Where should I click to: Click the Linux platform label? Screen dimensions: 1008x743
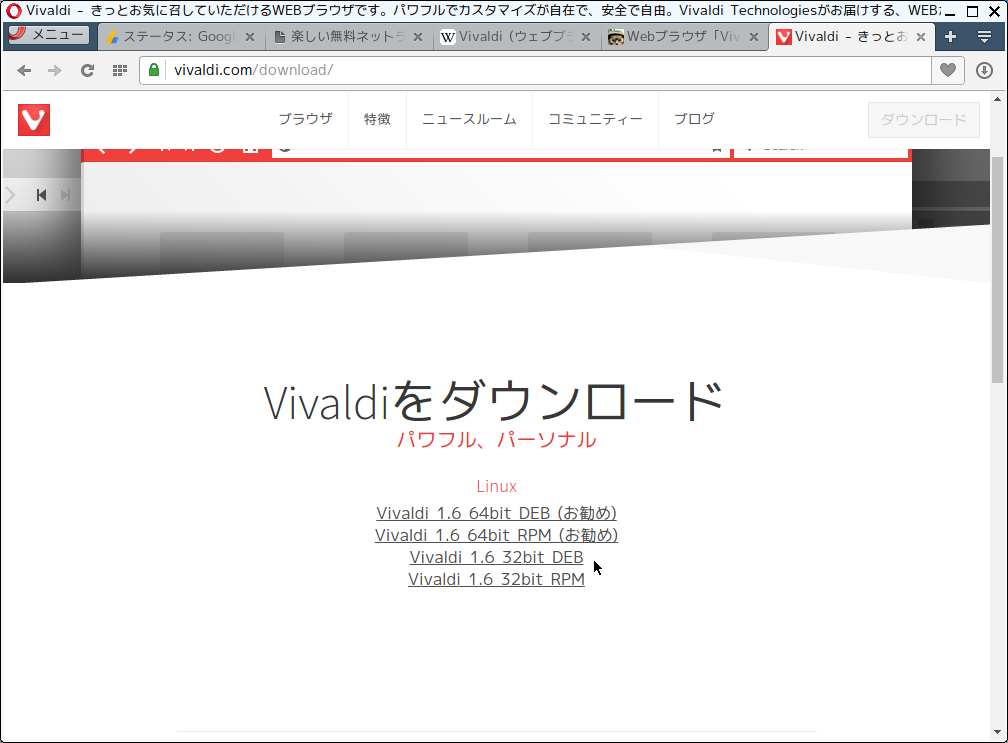(496, 486)
